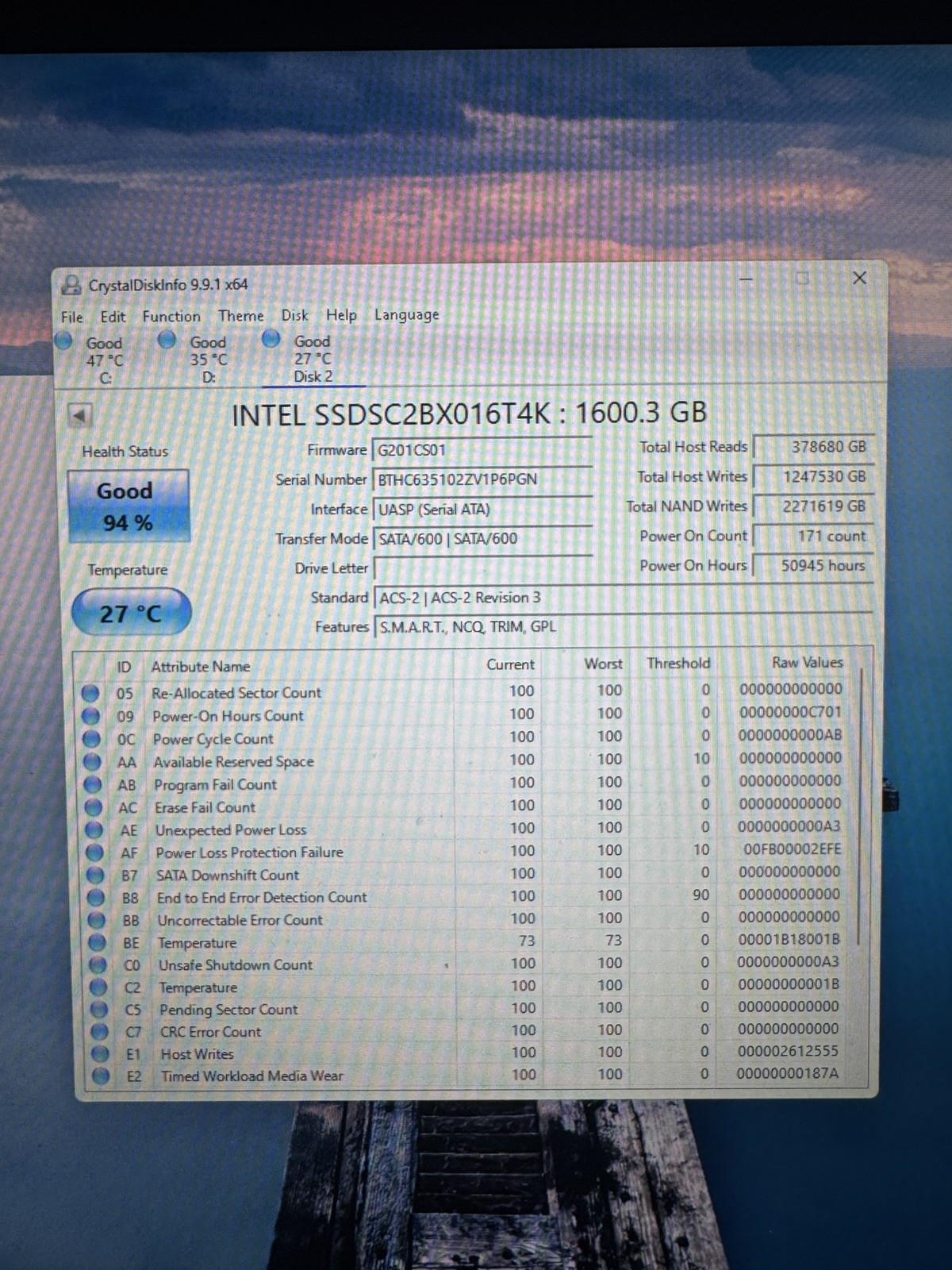The height and width of the screenshot is (1270, 952).
Task: Click the status orb for CRC Error Count
Action: coord(100,1032)
